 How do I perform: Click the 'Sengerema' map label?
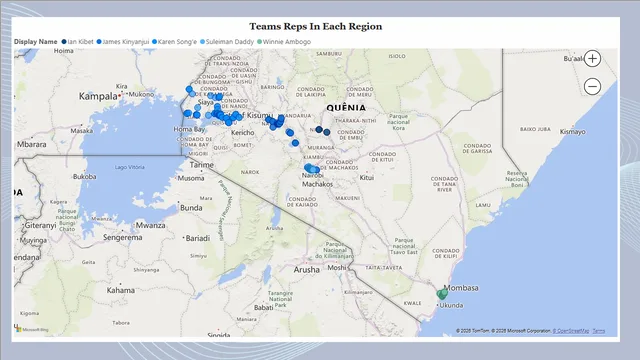click(123, 238)
